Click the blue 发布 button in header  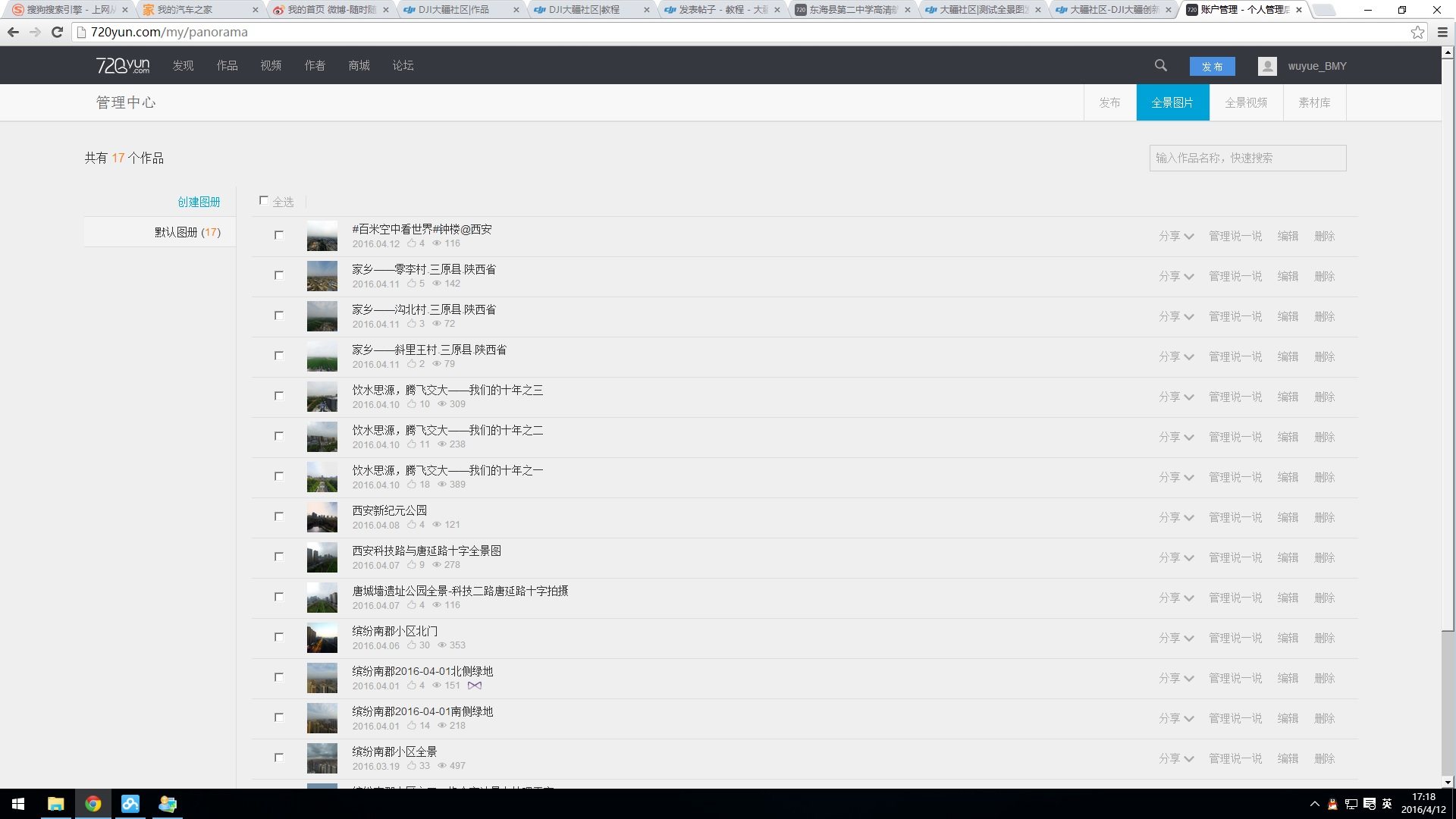pyautogui.click(x=1212, y=67)
